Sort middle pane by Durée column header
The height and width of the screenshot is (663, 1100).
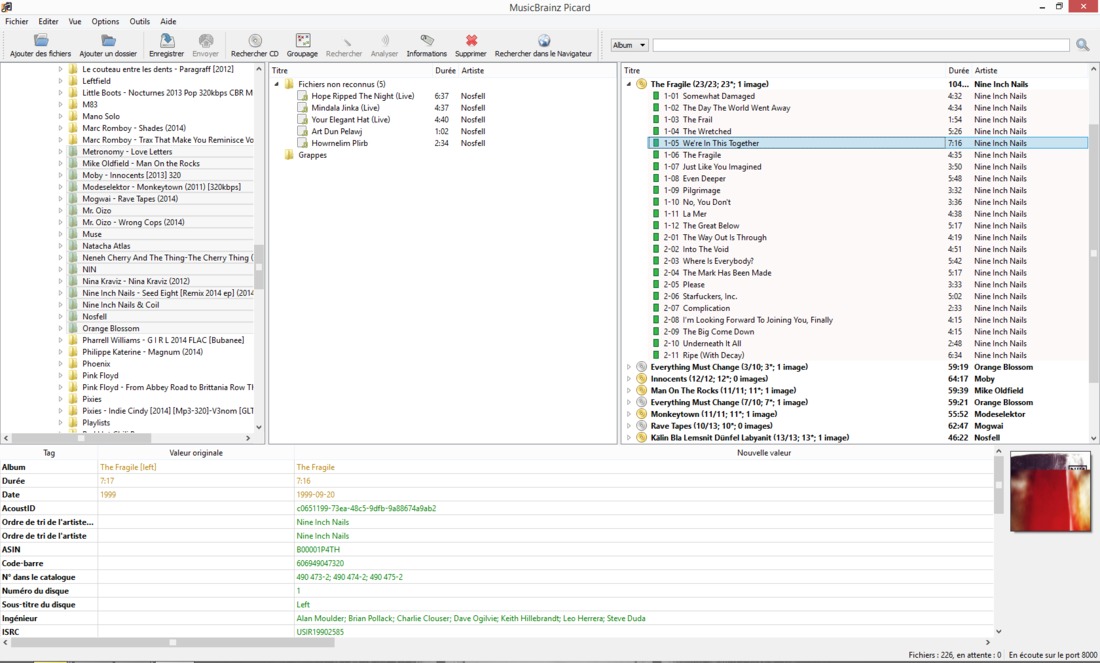pyautogui.click(x=445, y=70)
